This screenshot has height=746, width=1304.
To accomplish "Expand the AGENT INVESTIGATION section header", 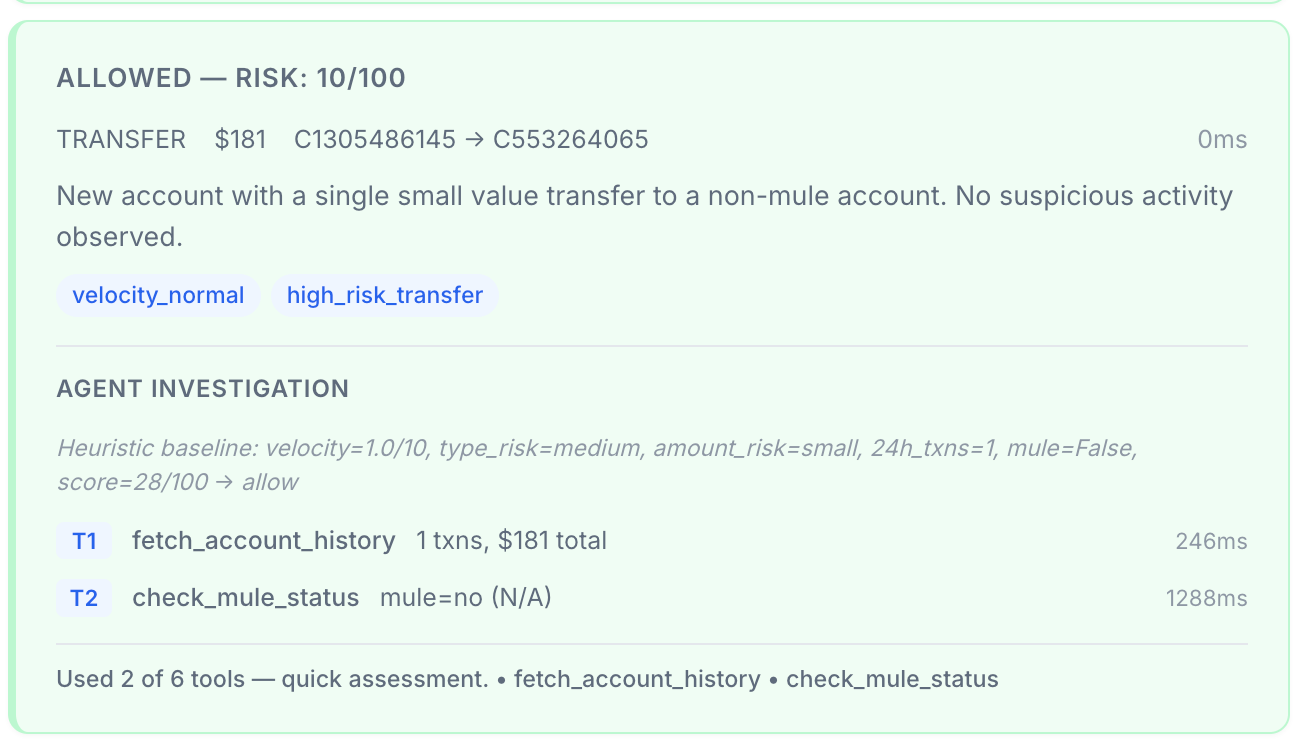I will coord(203,388).
